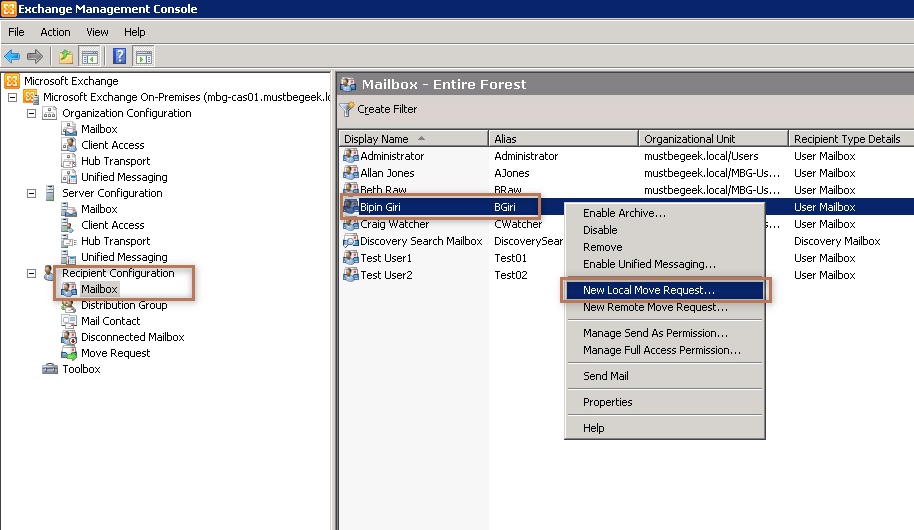
Task: Select Help in the context menu
Action: point(665,428)
